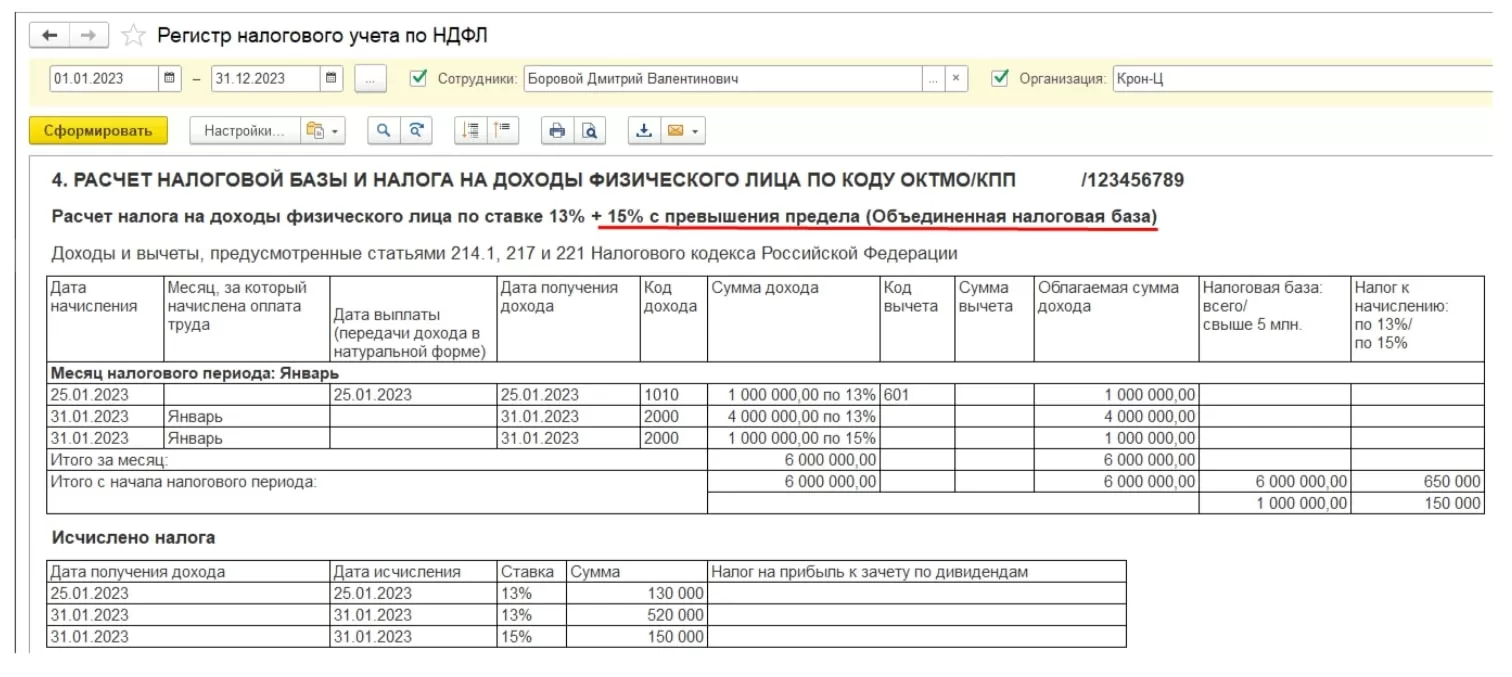This screenshot has height=677, width=1512.
Task: Click the find next search icon
Action: [416, 130]
